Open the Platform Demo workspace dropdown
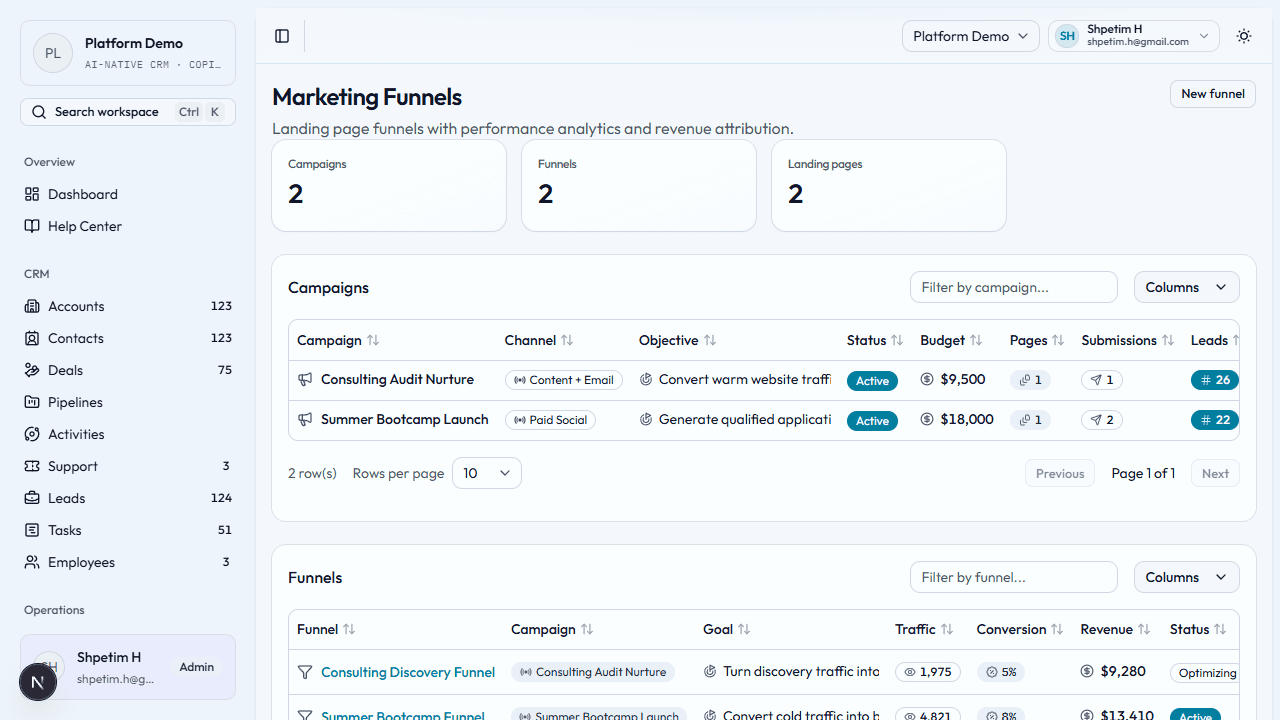 (x=969, y=35)
